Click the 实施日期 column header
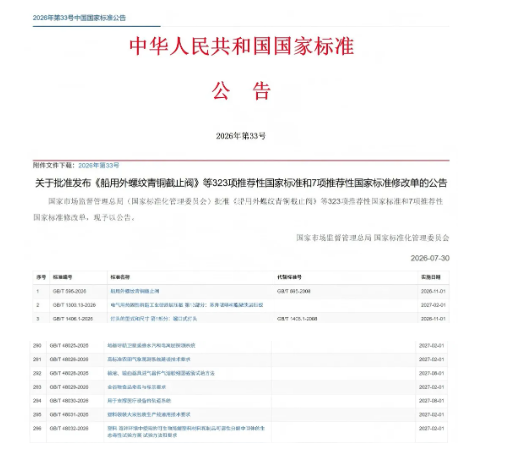Viewport: 516px width, 450px height. [x=431, y=277]
